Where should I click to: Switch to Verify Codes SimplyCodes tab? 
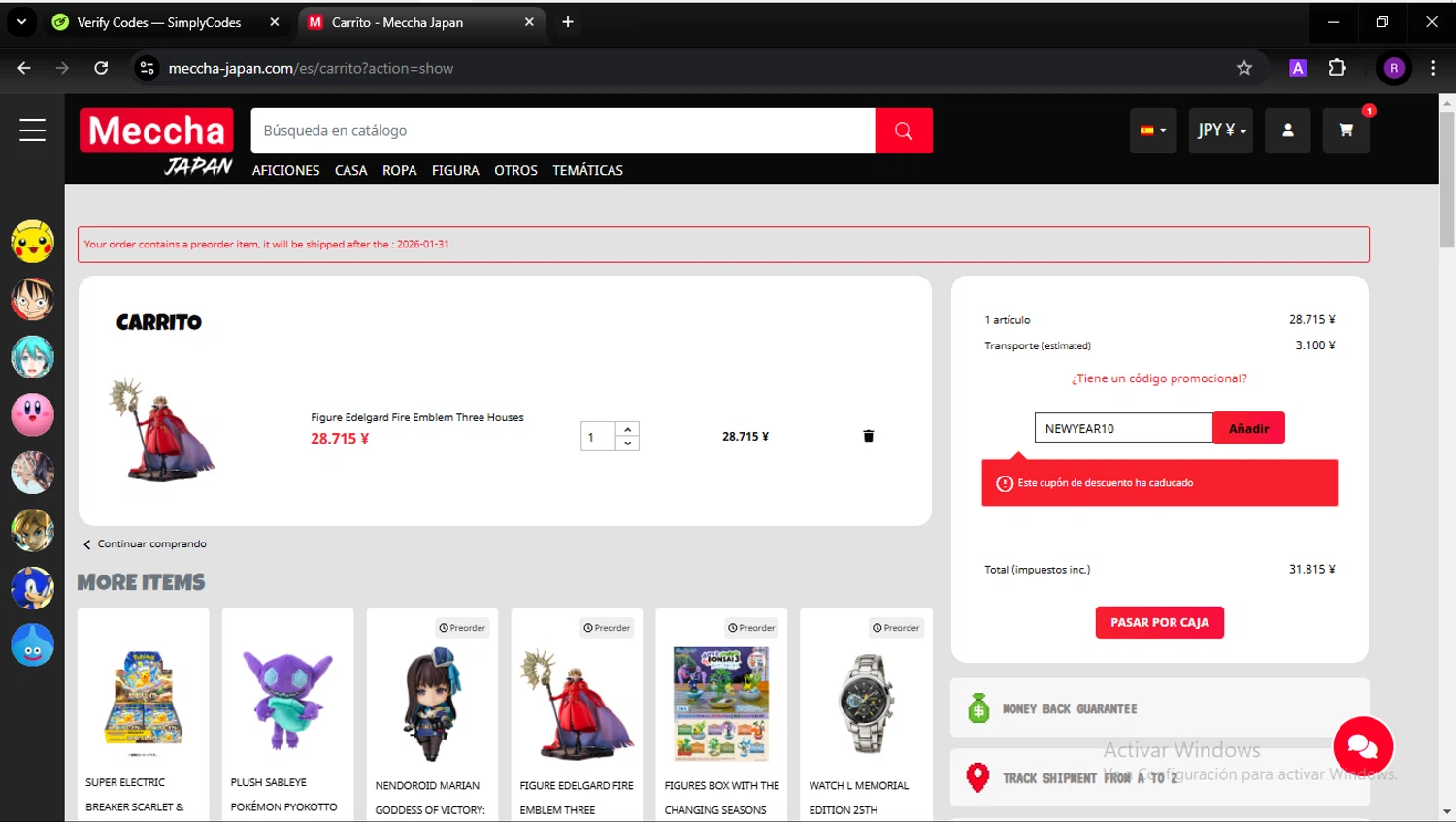point(158,22)
